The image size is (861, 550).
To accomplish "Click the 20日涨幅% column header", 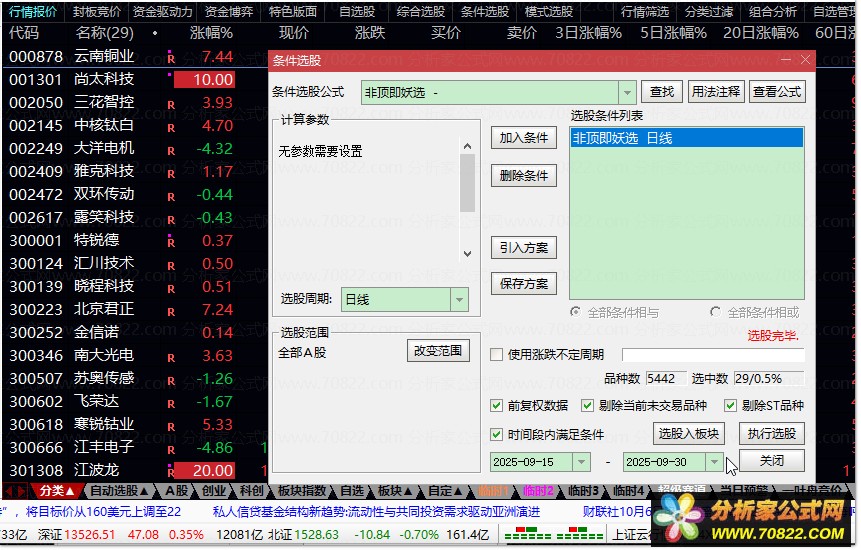I will [761, 33].
